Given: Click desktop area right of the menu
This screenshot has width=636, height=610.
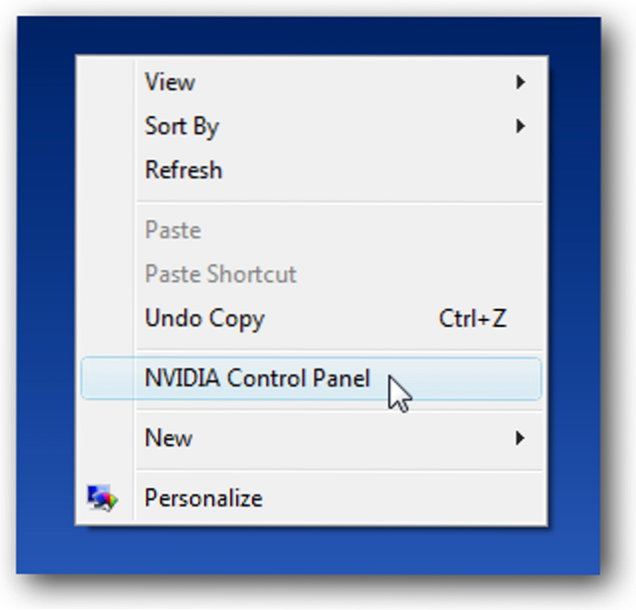Looking at the screenshot, I should [x=575, y=300].
